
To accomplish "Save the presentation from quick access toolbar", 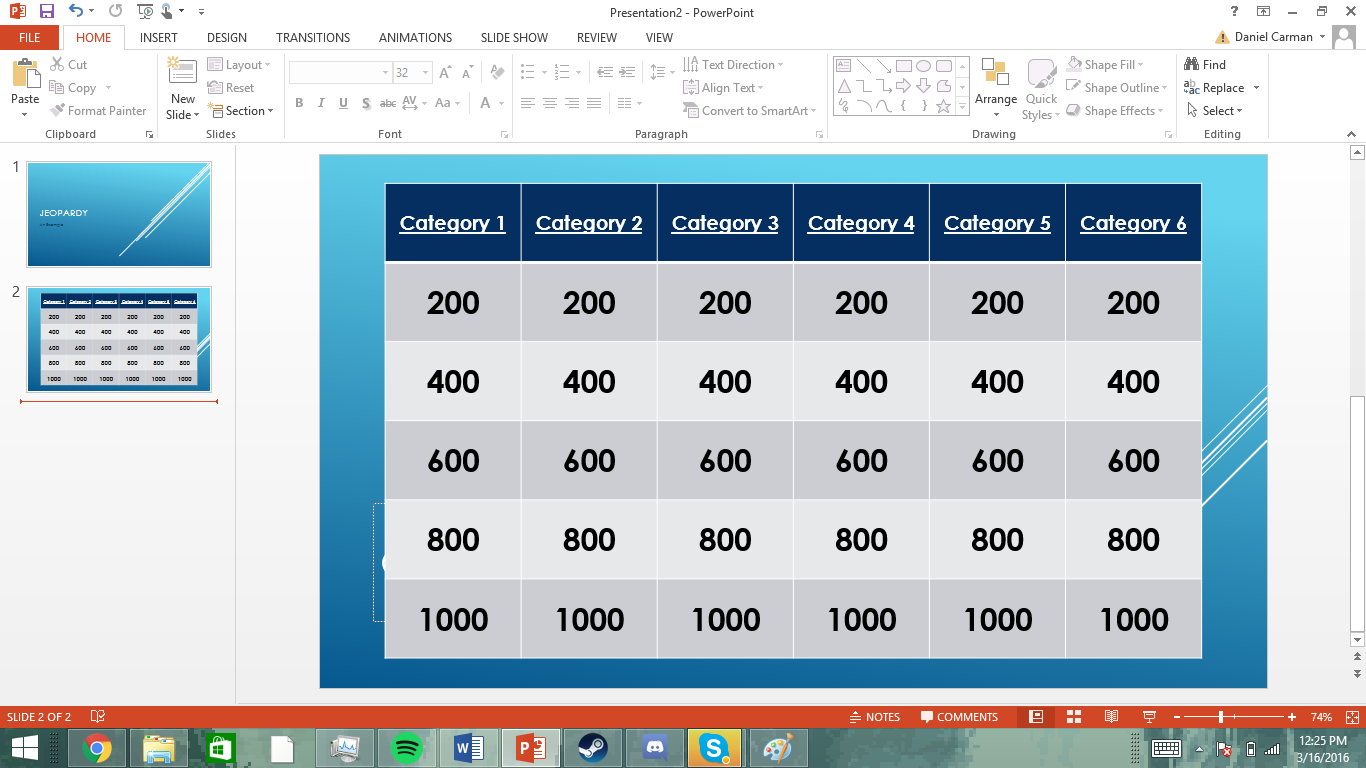I will [x=46, y=12].
